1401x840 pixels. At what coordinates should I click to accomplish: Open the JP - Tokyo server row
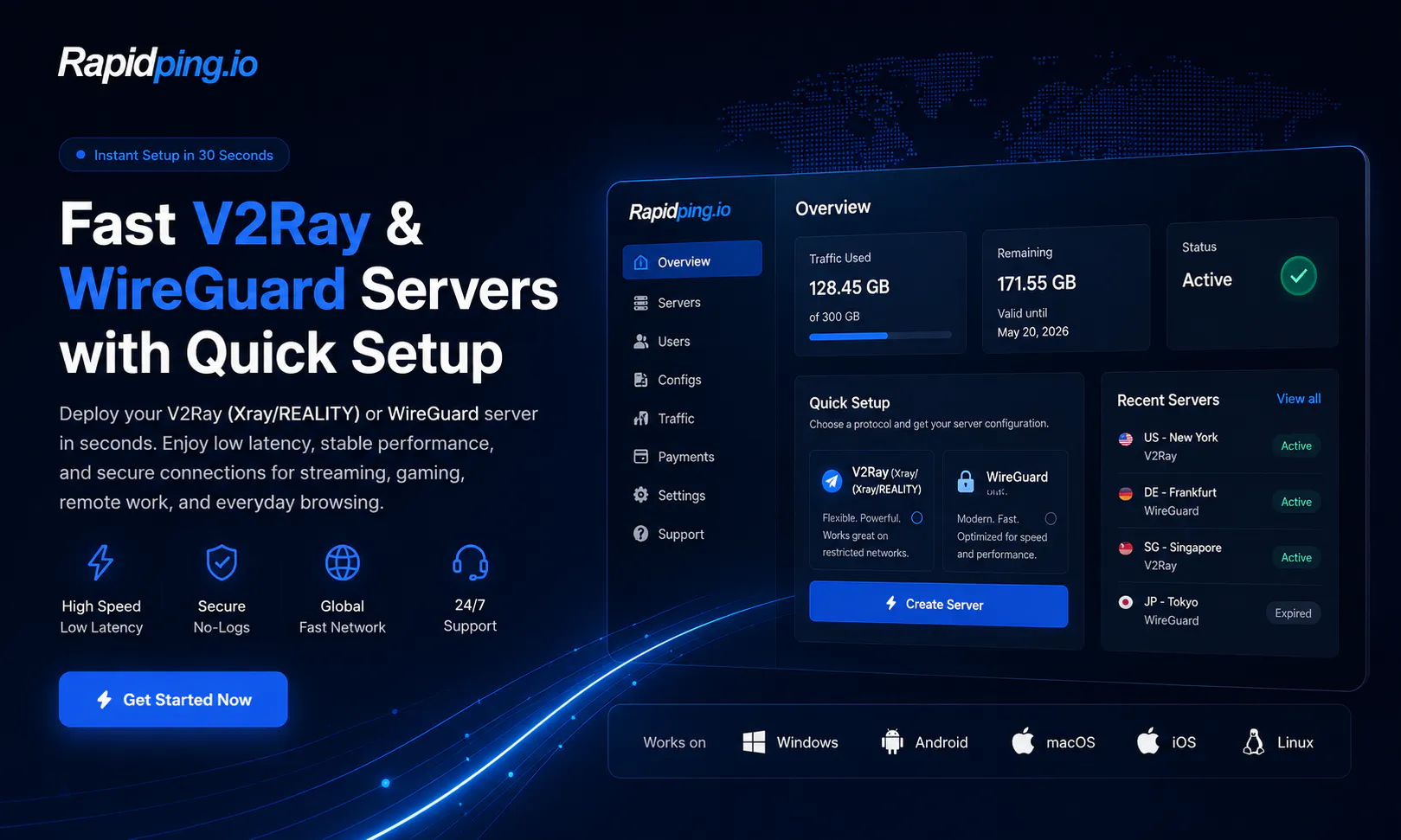1218,611
